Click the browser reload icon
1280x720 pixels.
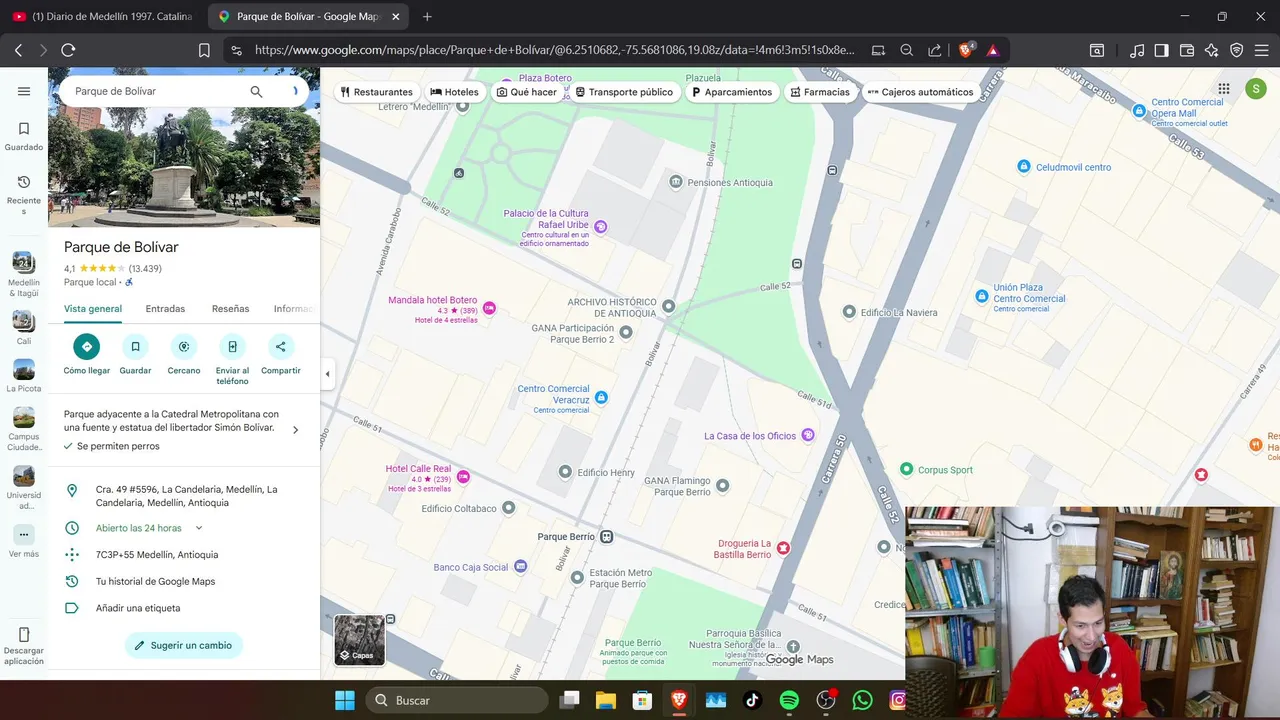68,50
